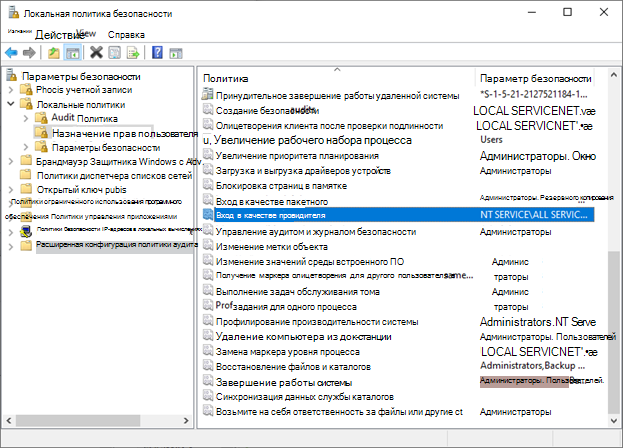Expand the IP security policies node
Image resolution: width=623 pixels, height=448 pixels.
(x=11, y=232)
